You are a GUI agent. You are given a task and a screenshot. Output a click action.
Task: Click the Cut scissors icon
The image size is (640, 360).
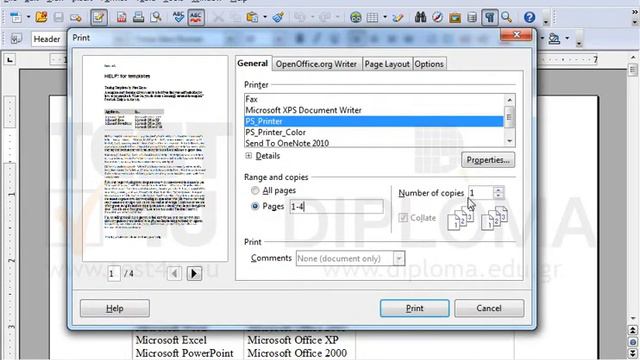click(x=218, y=17)
